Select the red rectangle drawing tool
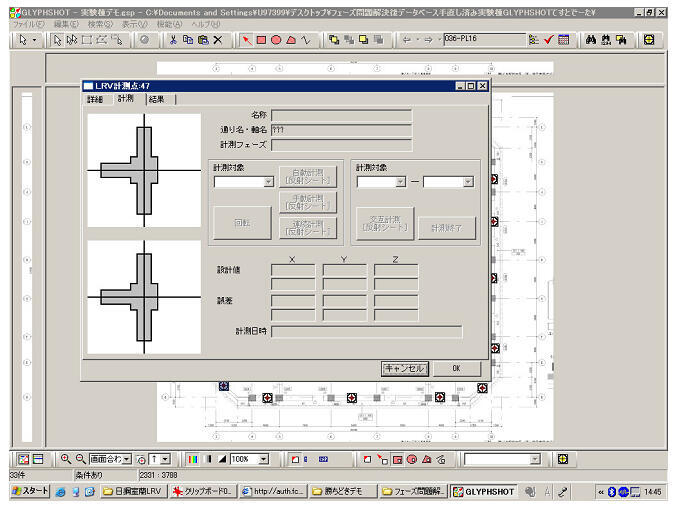Screen dimensions: 679x513 click(x=261, y=40)
